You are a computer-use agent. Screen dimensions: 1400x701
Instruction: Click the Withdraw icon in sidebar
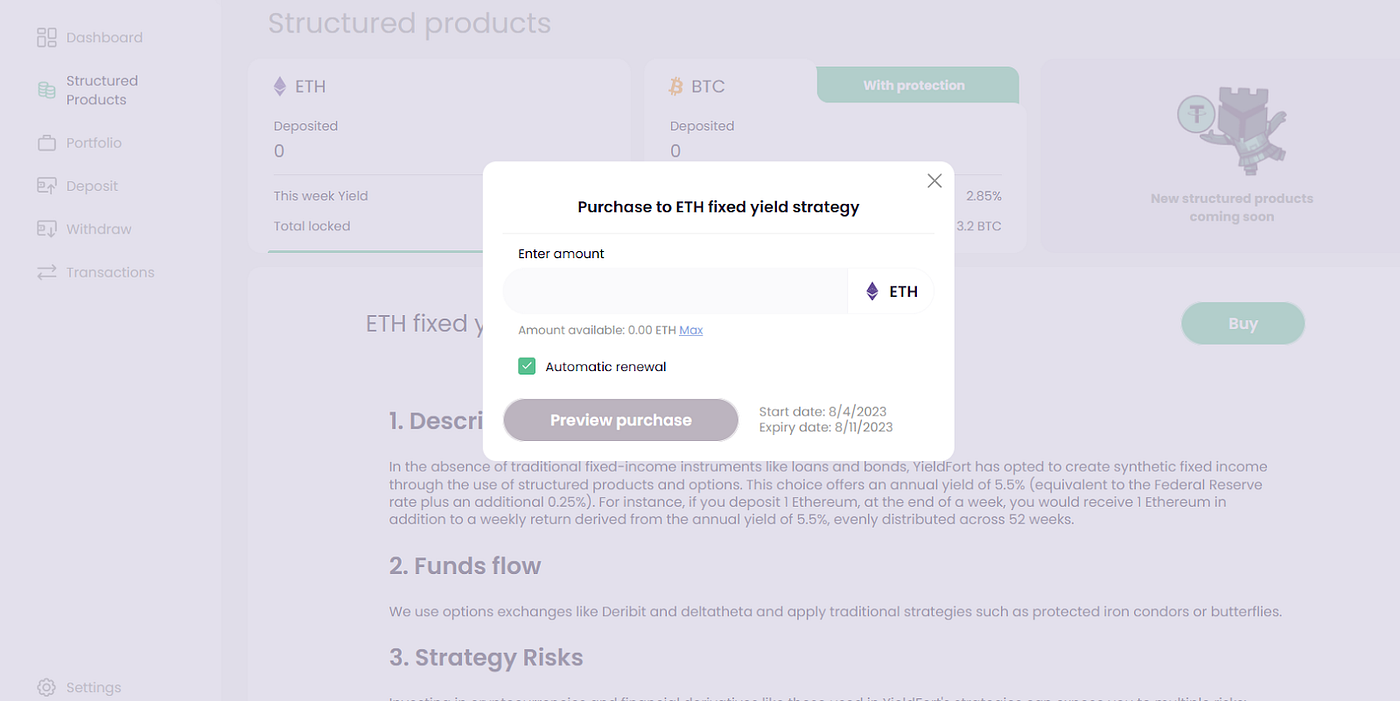(x=47, y=229)
